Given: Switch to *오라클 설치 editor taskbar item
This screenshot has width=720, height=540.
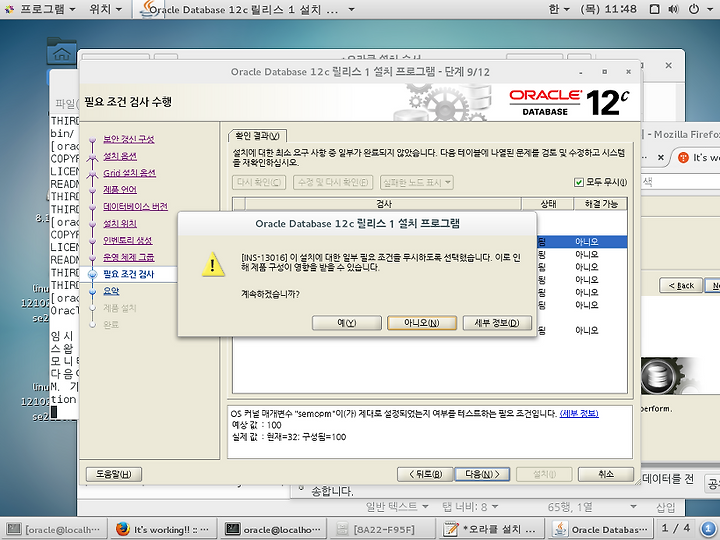Looking at the screenshot, I should point(491,529).
